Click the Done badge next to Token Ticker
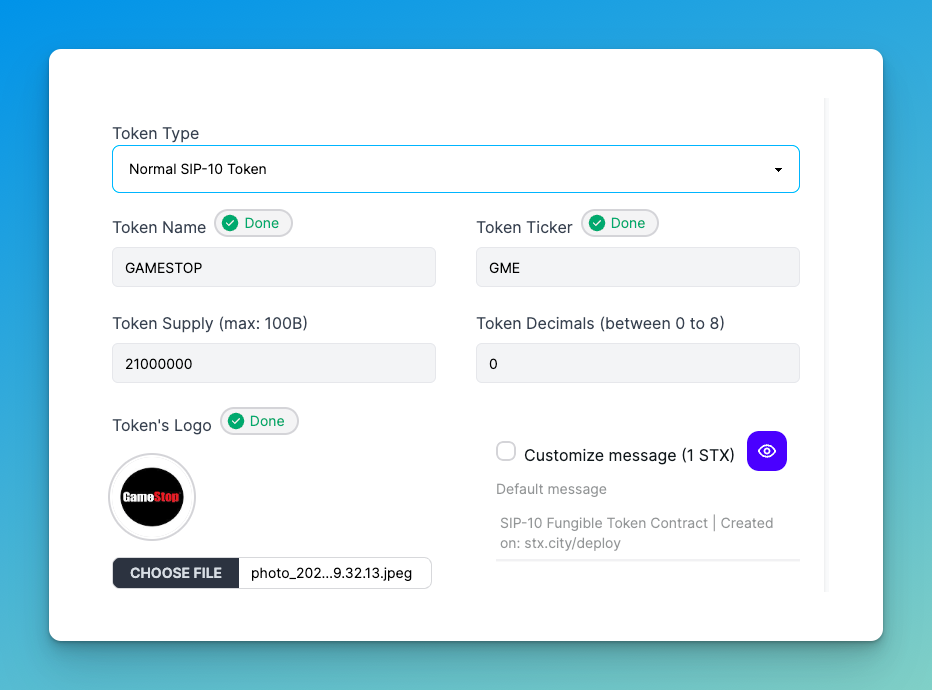Screen dimensions: 932x690 point(620,223)
